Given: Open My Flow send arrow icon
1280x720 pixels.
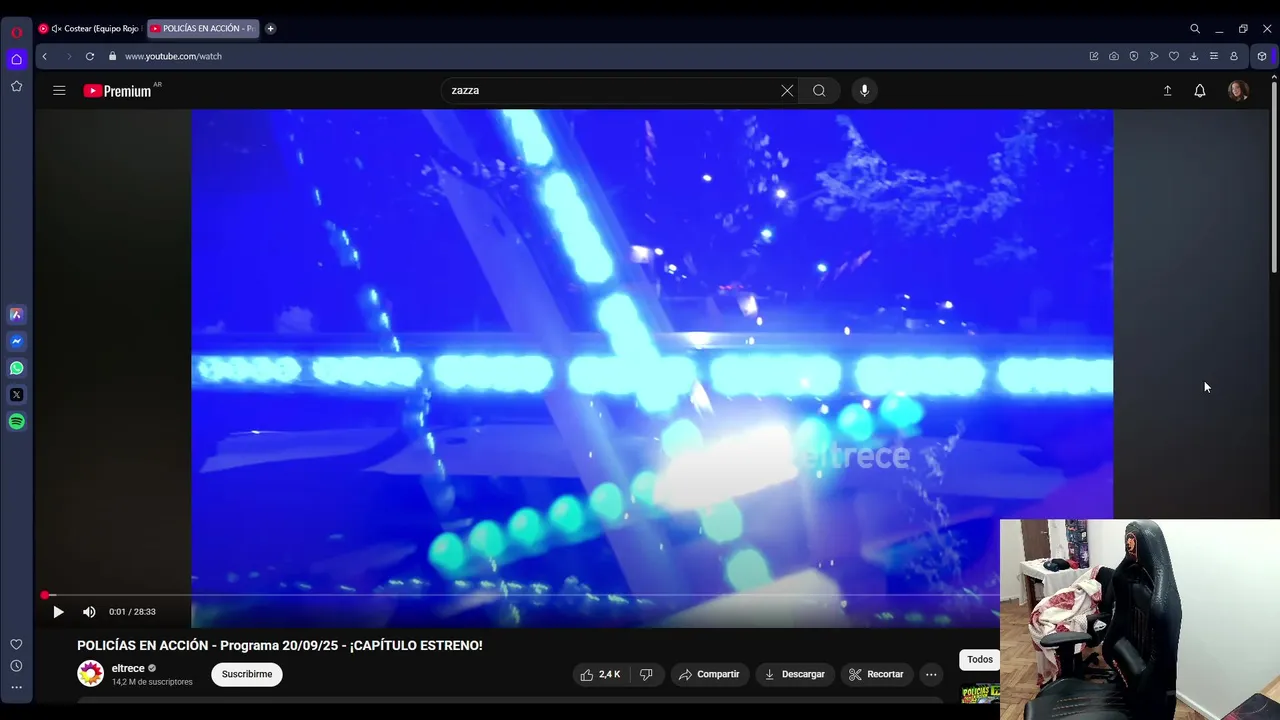Looking at the screenshot, I should tap(1154, 56).
